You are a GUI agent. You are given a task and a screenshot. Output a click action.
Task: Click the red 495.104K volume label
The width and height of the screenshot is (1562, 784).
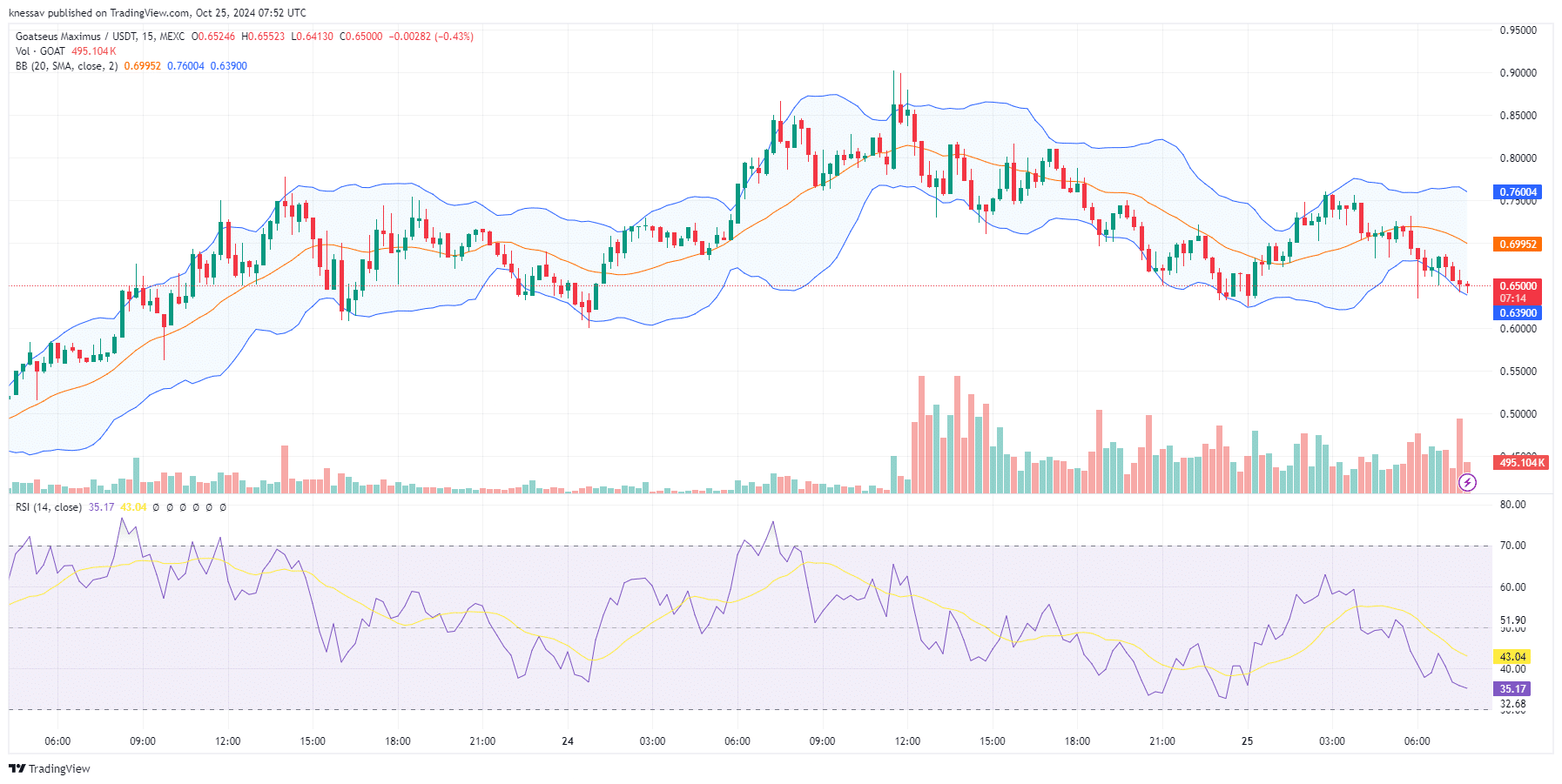point(1520,463)
